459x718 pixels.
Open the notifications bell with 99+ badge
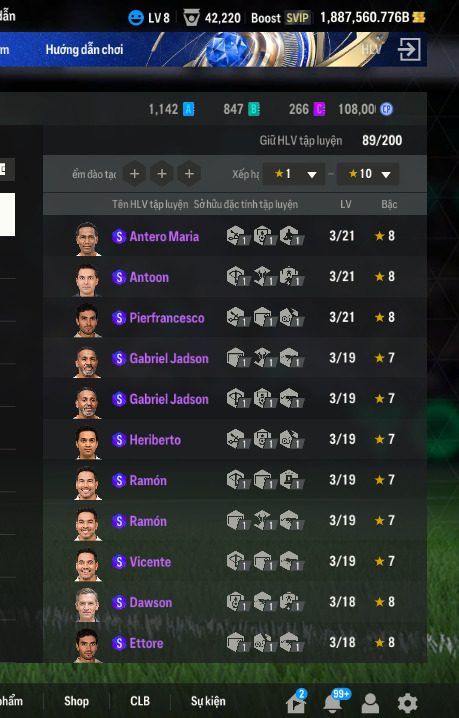pyautogui.click(x=335, y=701)
